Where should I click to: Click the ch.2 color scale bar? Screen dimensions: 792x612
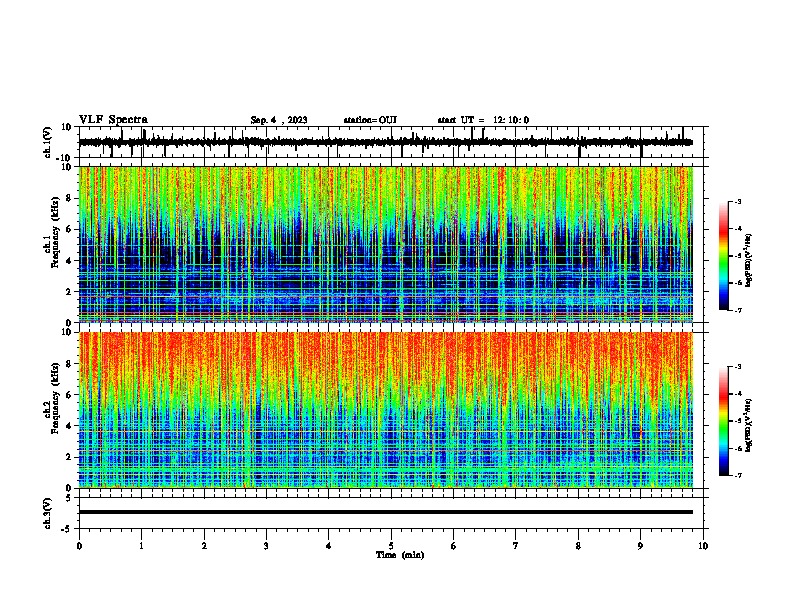coord(724,421)
